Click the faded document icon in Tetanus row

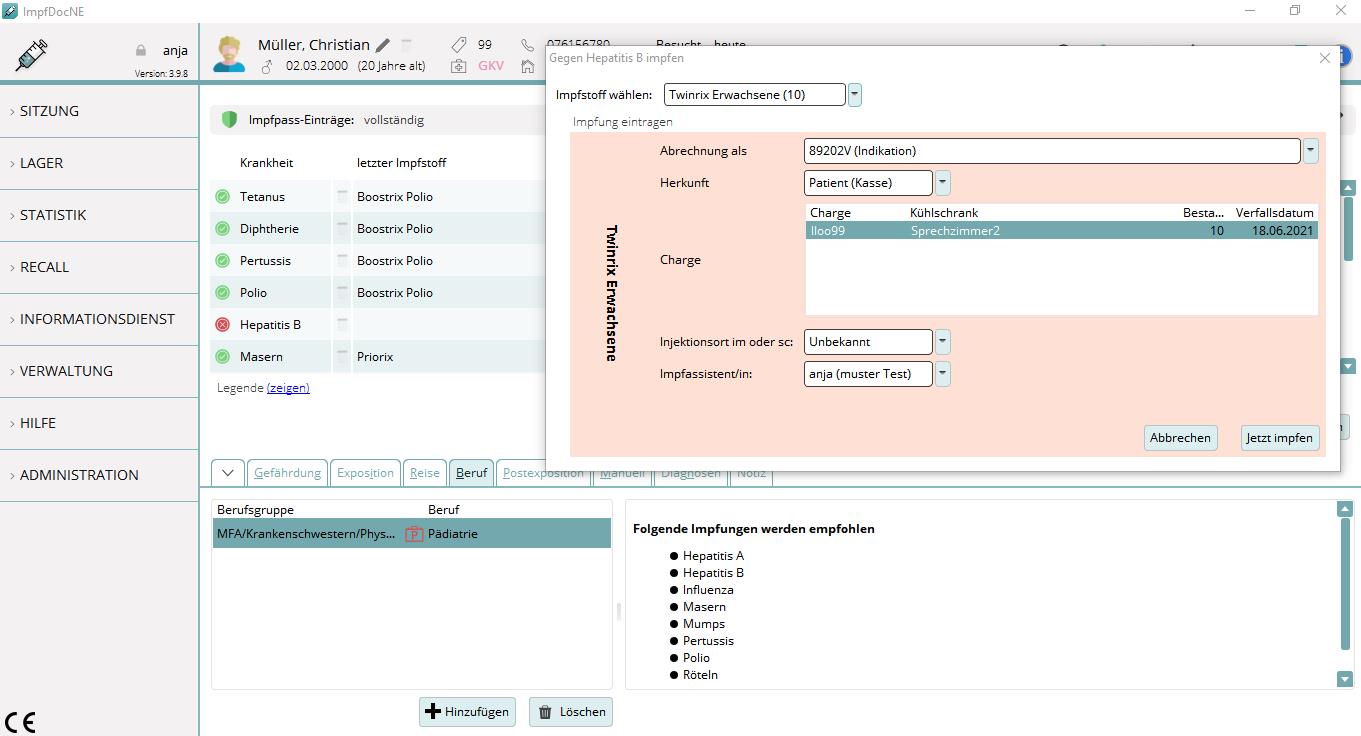[342, 197]
